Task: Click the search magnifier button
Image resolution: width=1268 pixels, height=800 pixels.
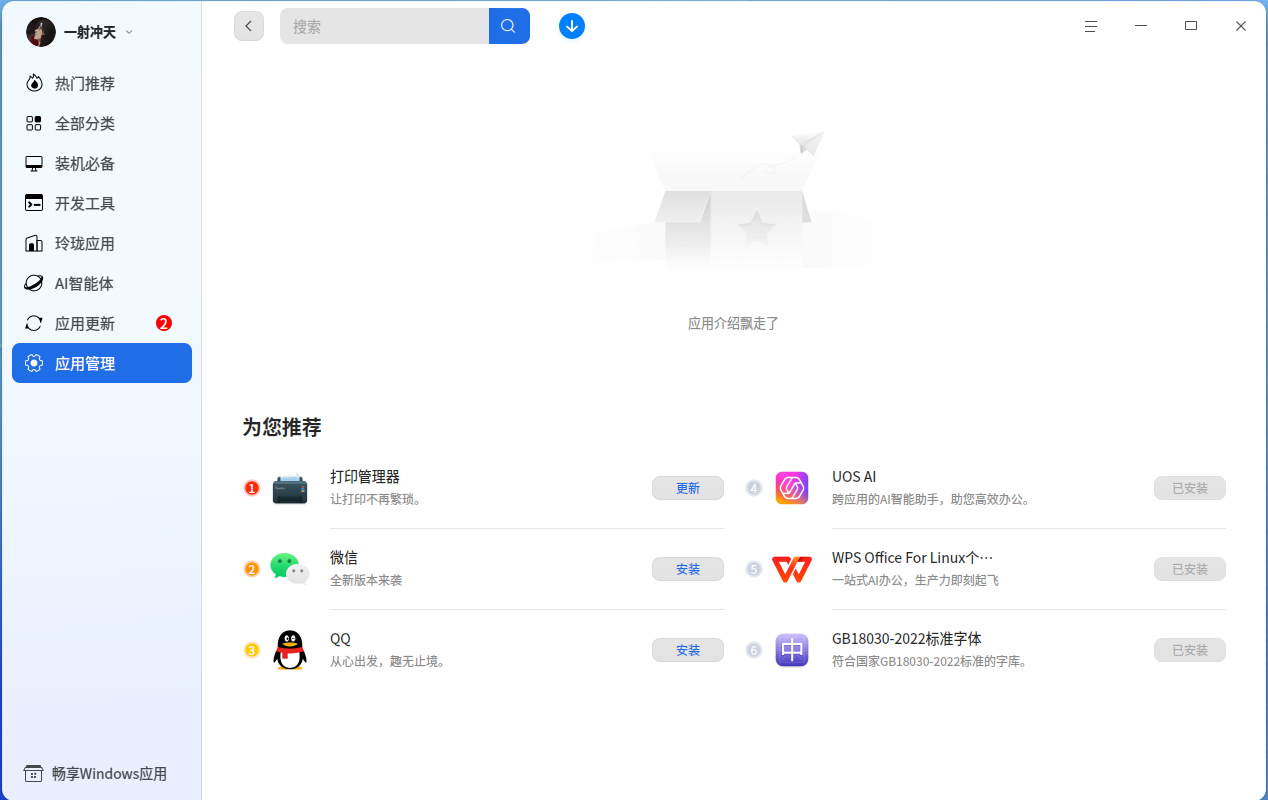Action: [508, 26]
